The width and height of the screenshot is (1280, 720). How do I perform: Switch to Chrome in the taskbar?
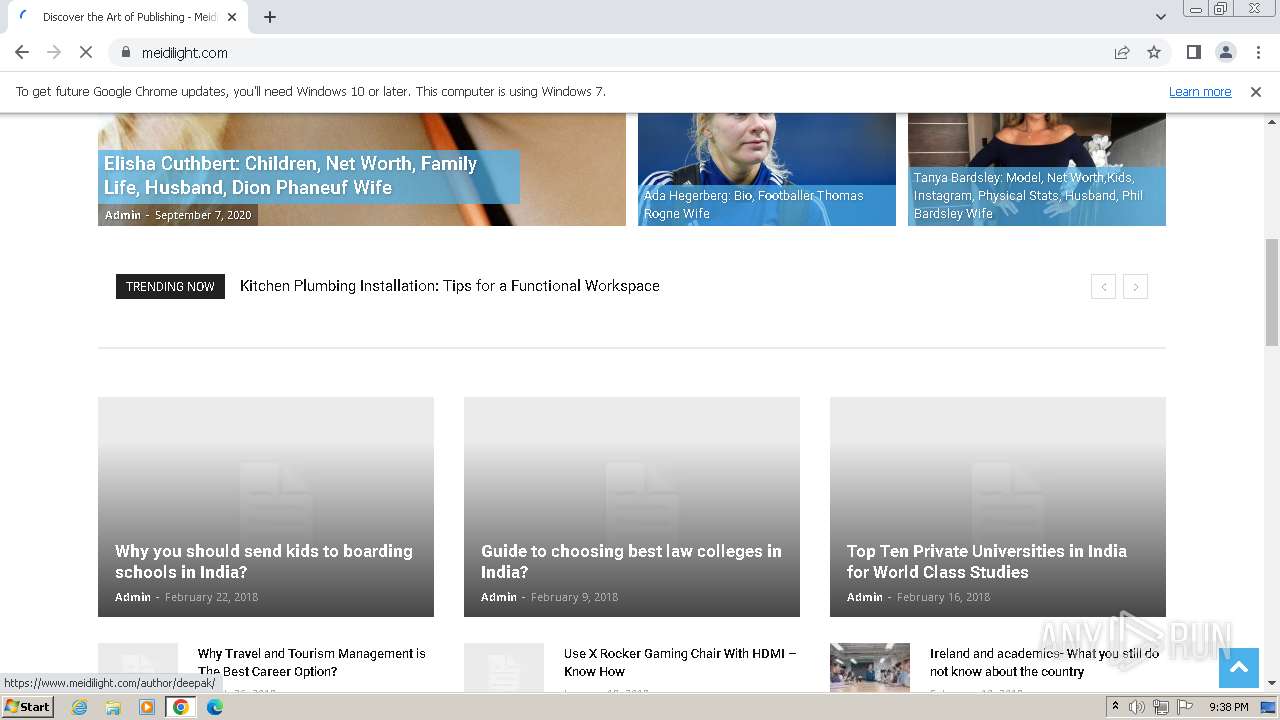pos(181,707)
